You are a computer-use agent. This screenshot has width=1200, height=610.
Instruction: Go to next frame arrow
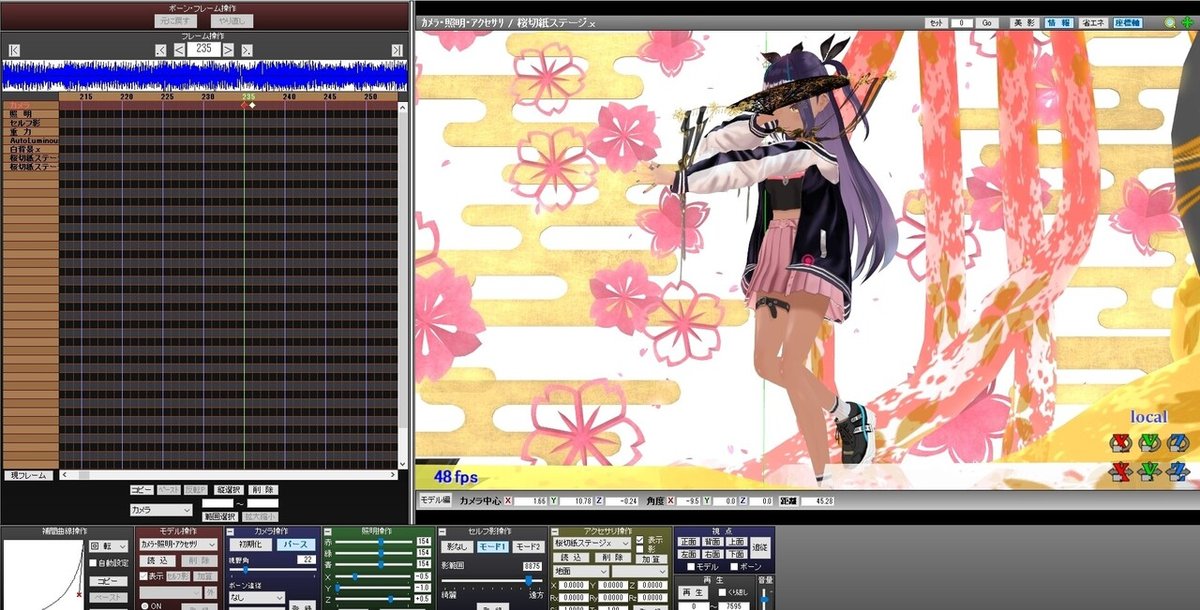(x=228, y=50)
